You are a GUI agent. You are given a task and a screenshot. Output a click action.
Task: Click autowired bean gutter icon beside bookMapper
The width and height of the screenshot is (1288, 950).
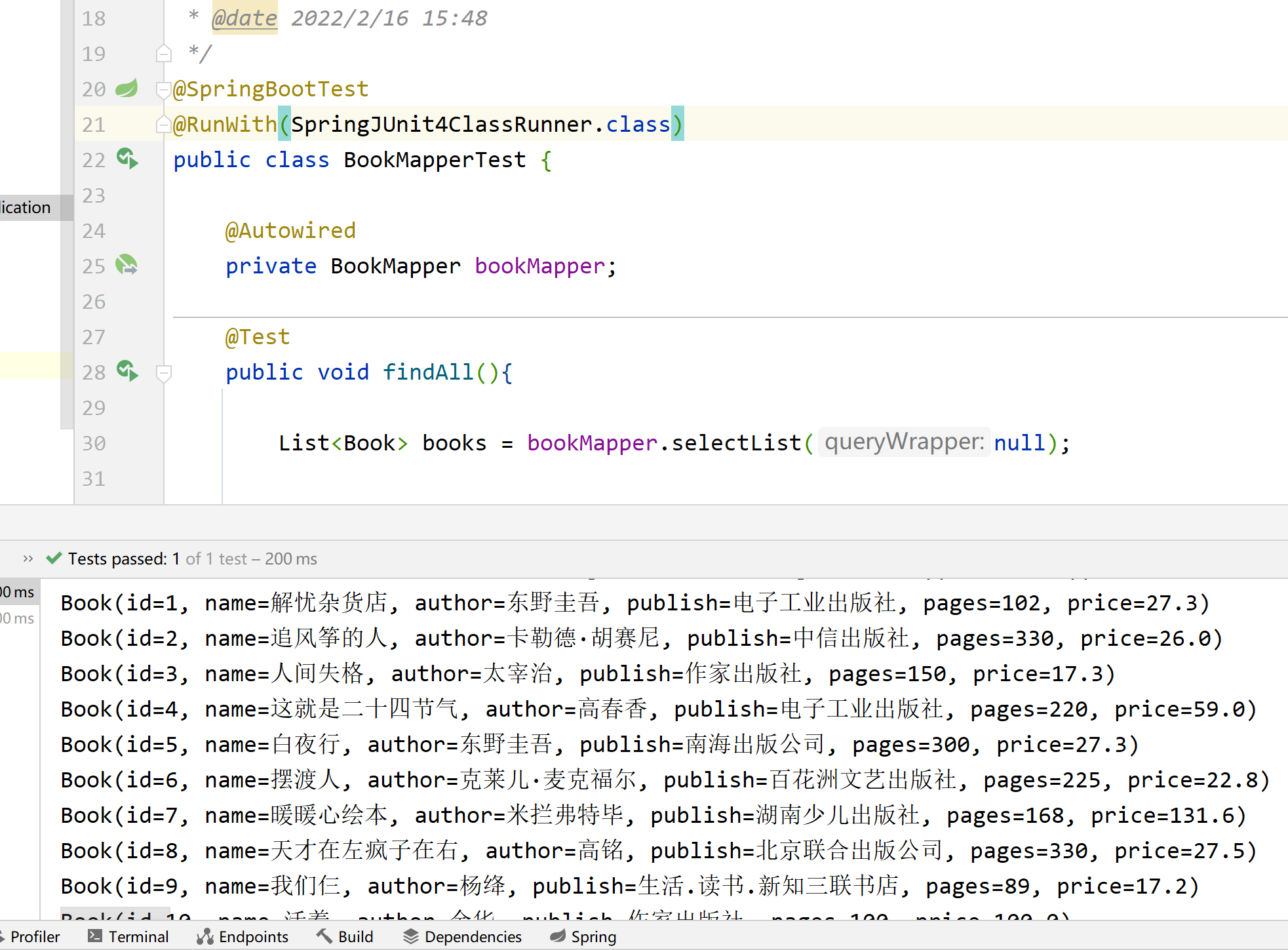point(127,265)
